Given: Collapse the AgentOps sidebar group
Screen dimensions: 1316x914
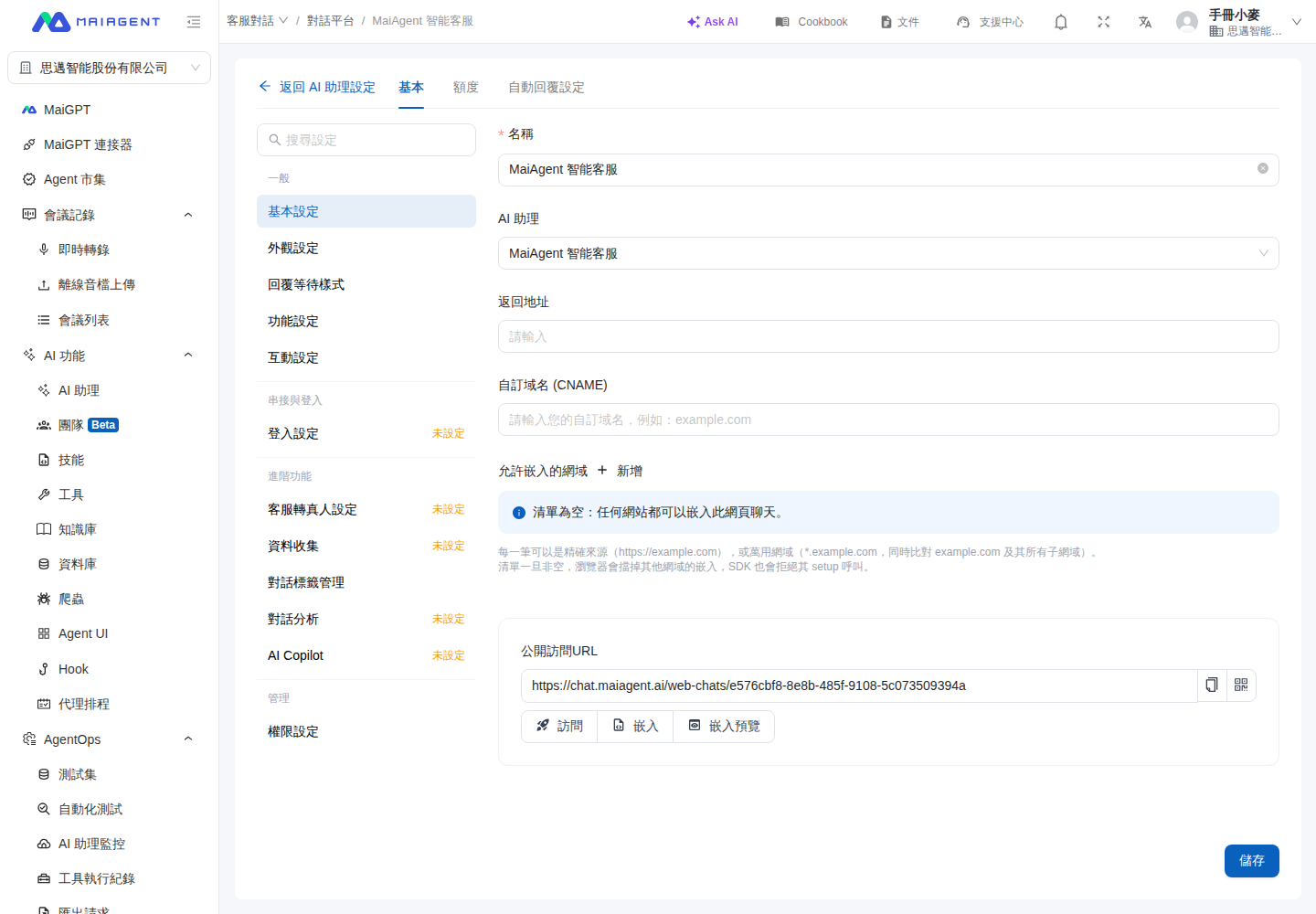Looking at the screenshot, I should (188, 739).
